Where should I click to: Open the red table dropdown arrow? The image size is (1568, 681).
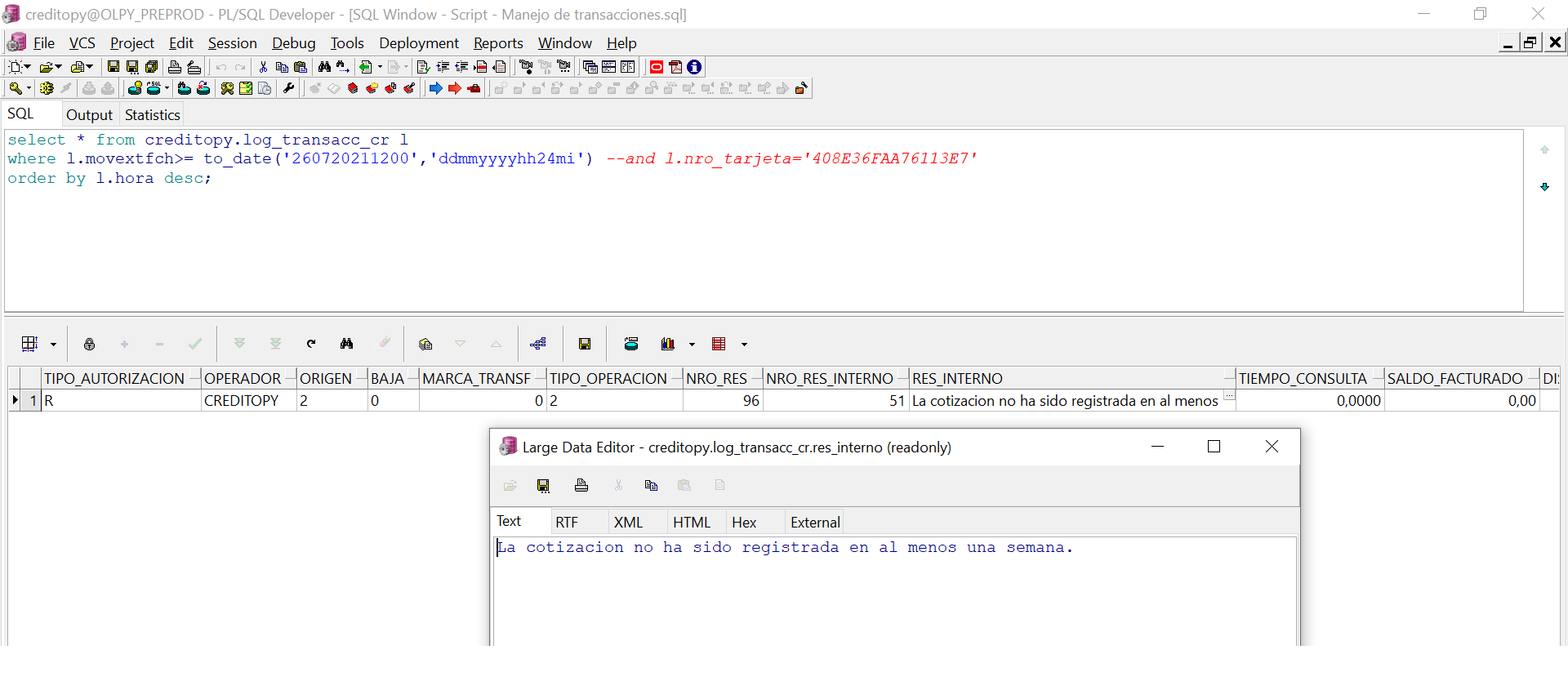point(744,345)
